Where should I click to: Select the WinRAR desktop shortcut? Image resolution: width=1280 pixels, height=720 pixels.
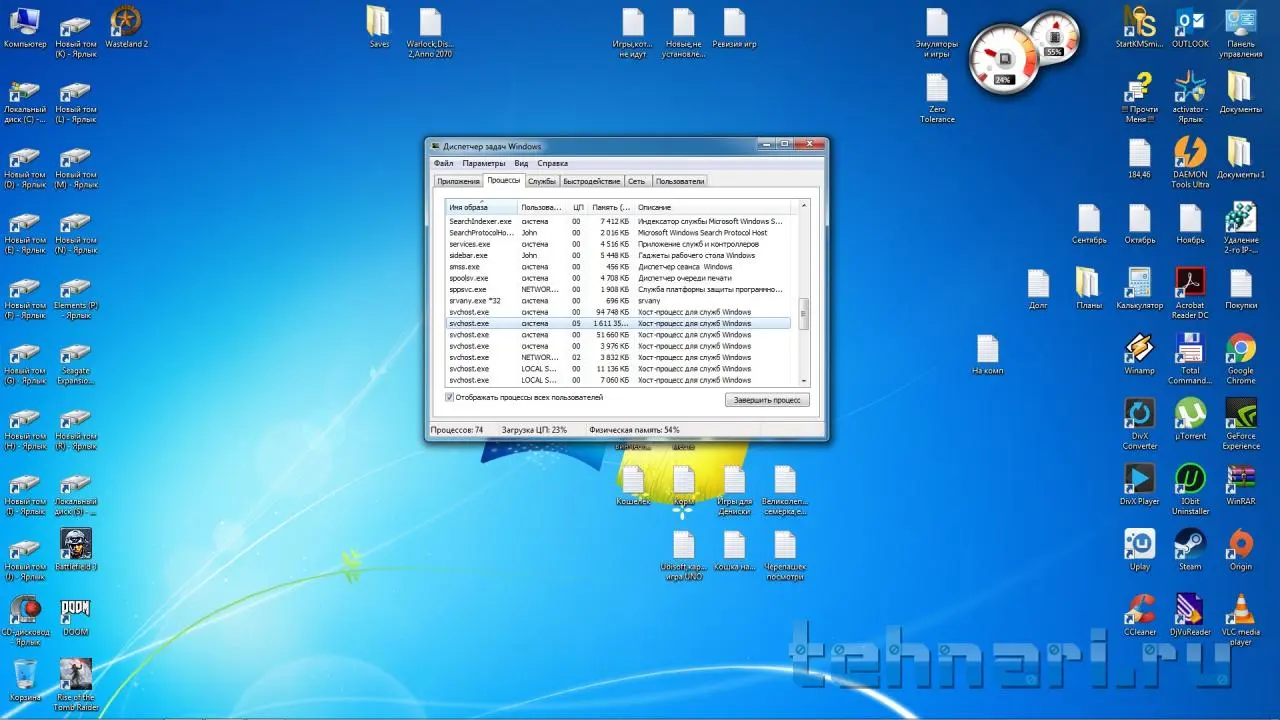(x=1240, y=479)
